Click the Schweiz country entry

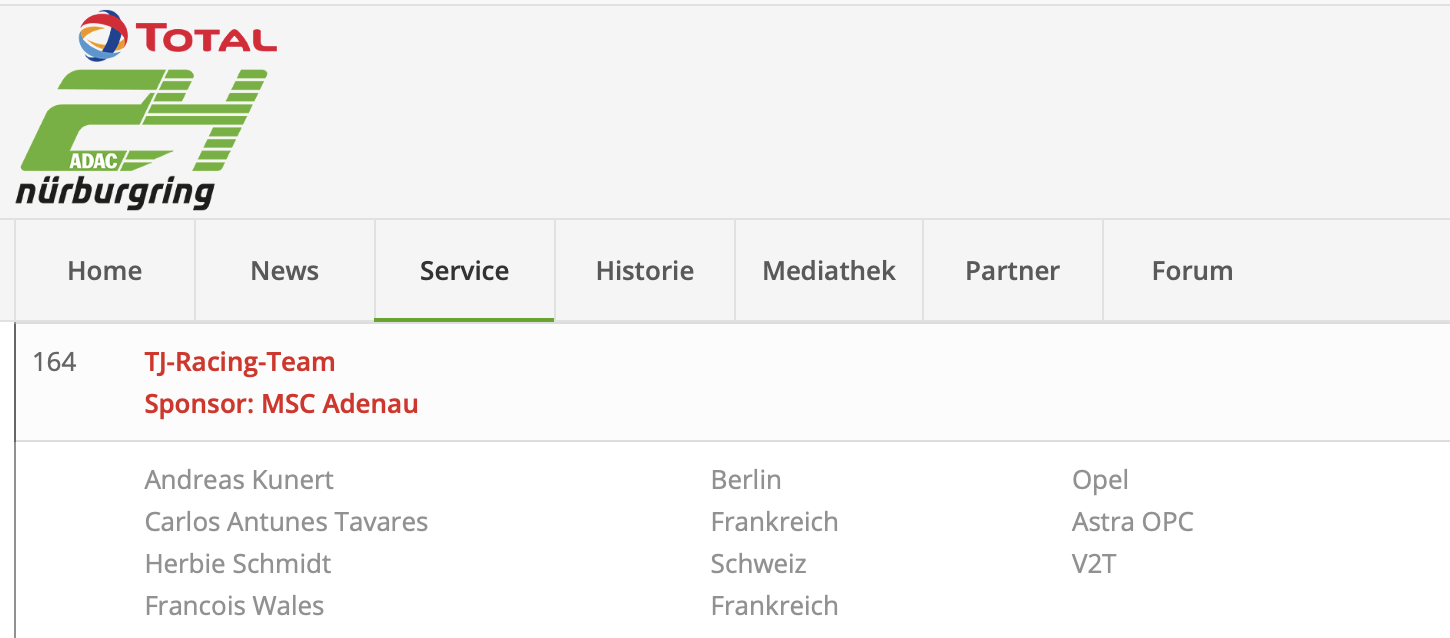pyautogui.click(x=758, y=564)
